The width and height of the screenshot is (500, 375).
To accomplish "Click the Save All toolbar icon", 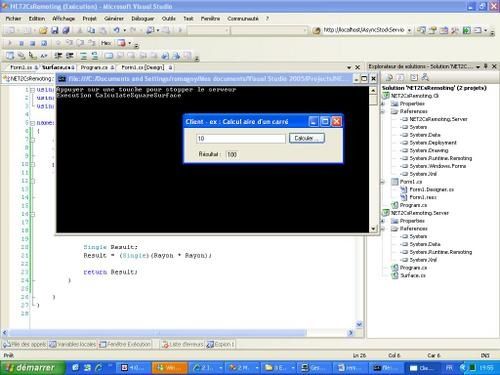I will (66, 30).
